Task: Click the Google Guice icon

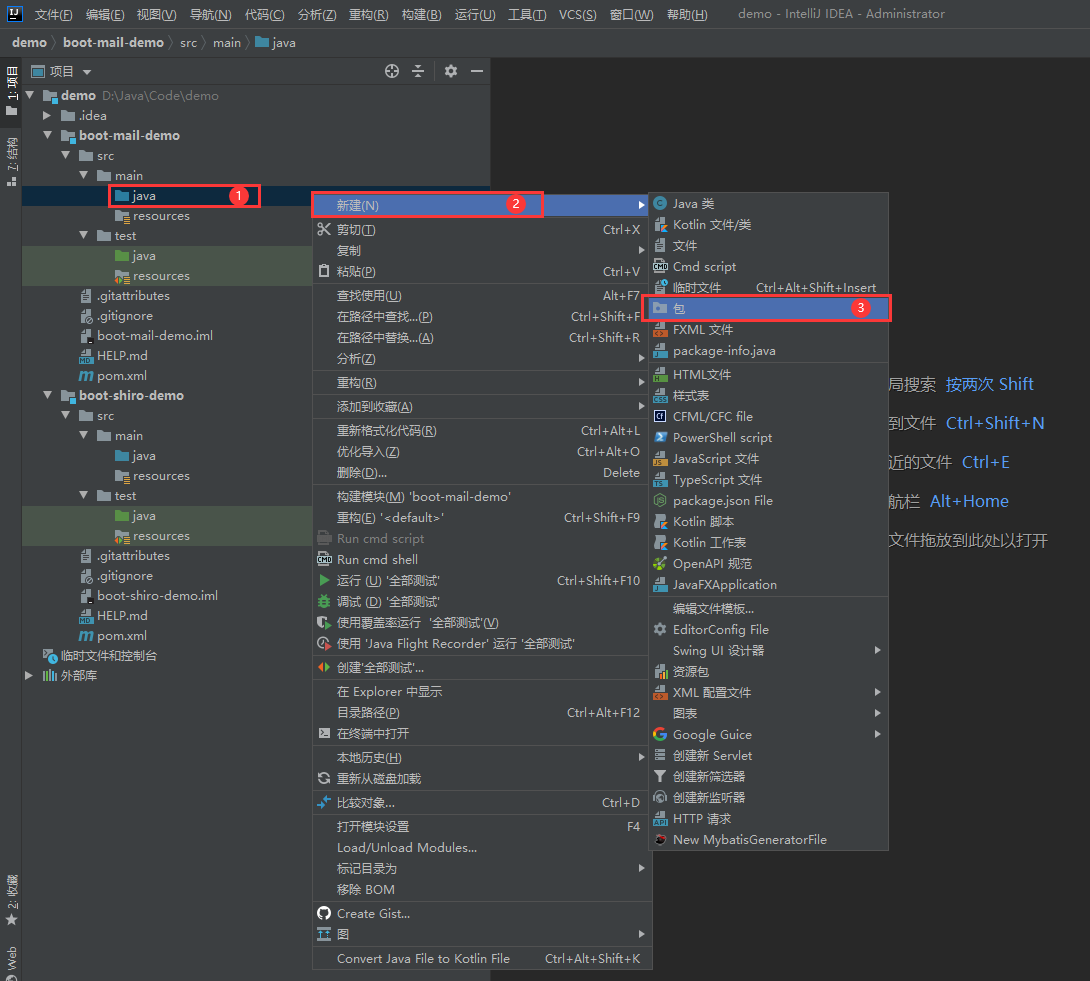Action: point(660,734)
